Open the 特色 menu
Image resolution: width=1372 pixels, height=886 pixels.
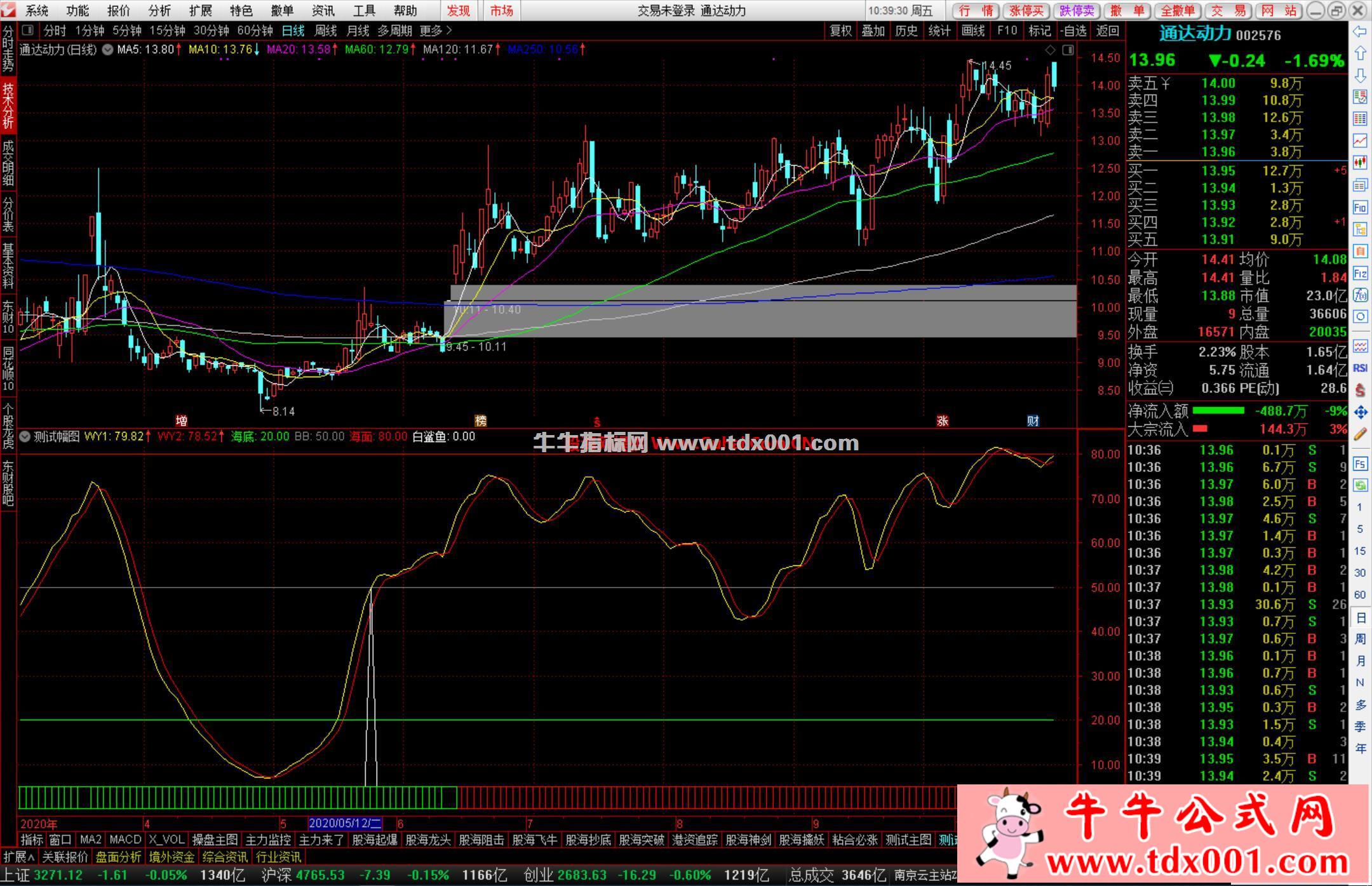click(x=241, y=11)
